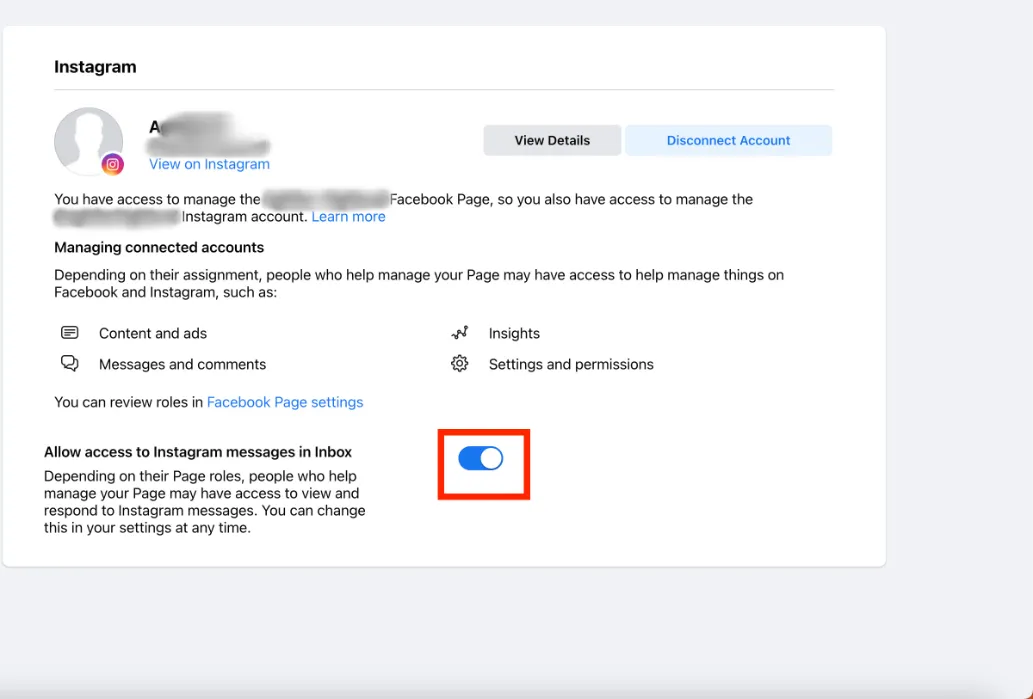The height and width of the screenshot is (699, 1033).
Task: Open the Facebook Page settings link
Action: click(285, 402)
